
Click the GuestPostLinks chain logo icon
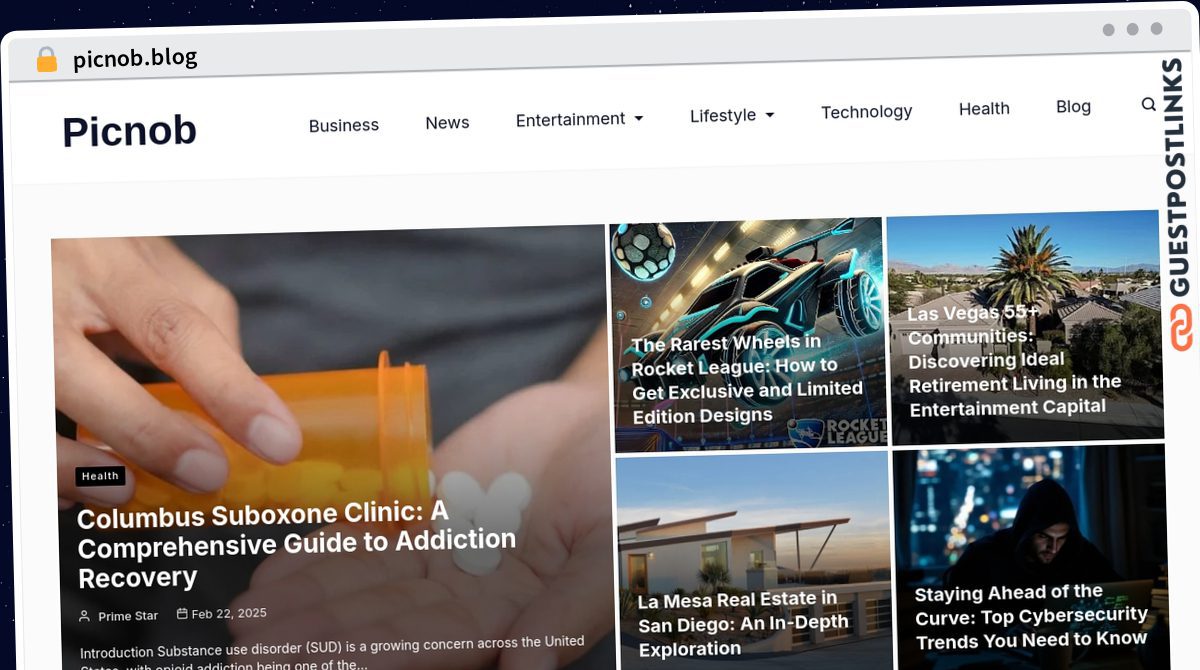(1182, 329)
